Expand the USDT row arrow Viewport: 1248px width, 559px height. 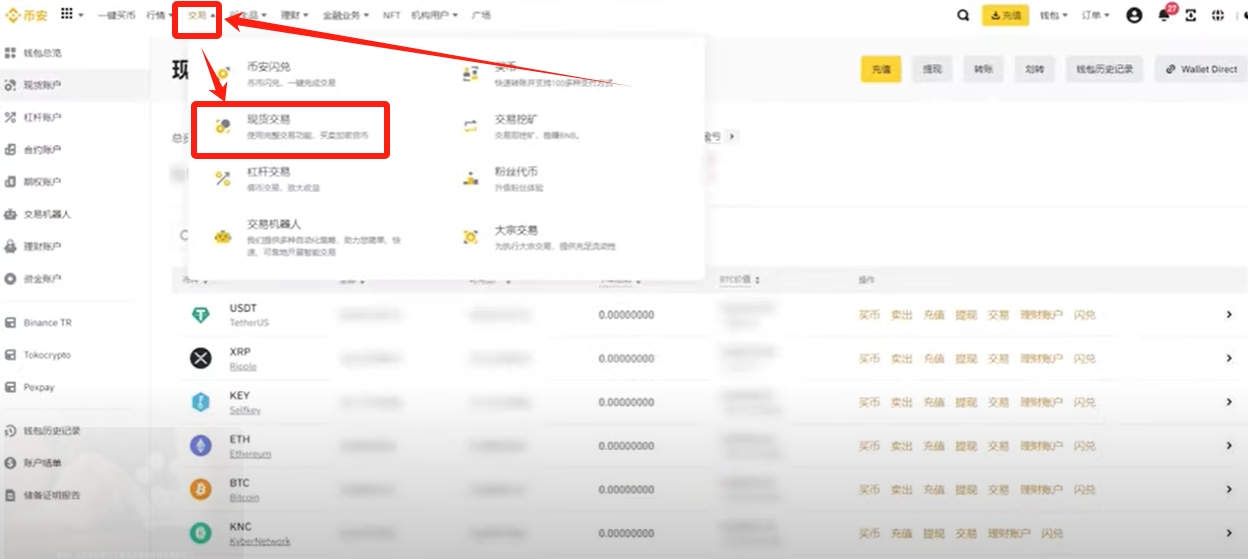pyautogui.click(x=1230, y=315)
